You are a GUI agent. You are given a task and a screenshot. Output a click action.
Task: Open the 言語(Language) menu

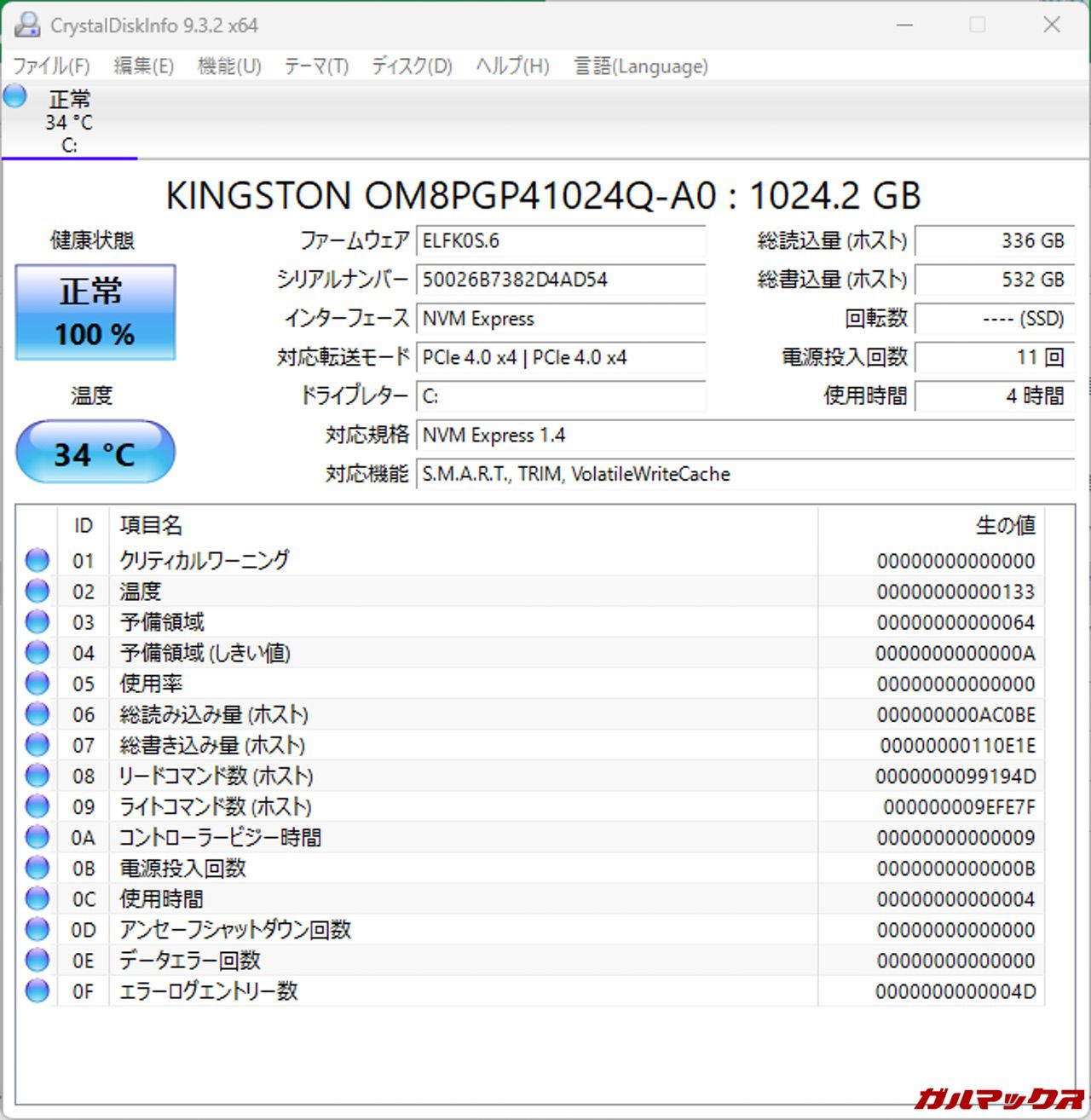coord(641,66)
